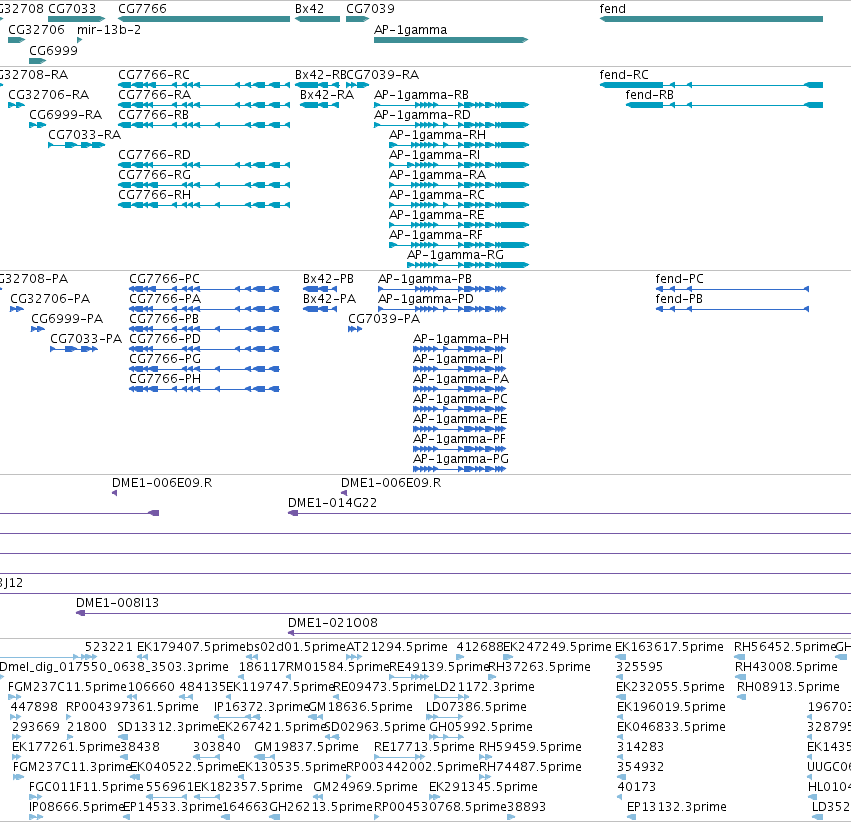Select clone DME1-014G22 label

332,503
